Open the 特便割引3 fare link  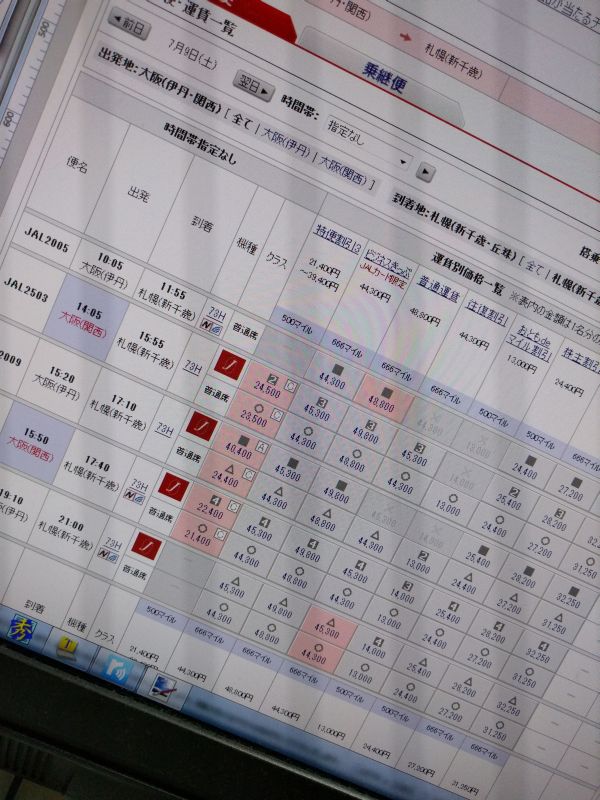[337, 240]
